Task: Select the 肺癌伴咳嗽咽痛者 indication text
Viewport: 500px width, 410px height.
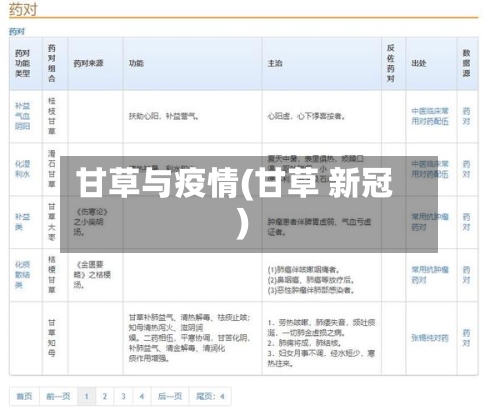Action: (x=304, y=270)
